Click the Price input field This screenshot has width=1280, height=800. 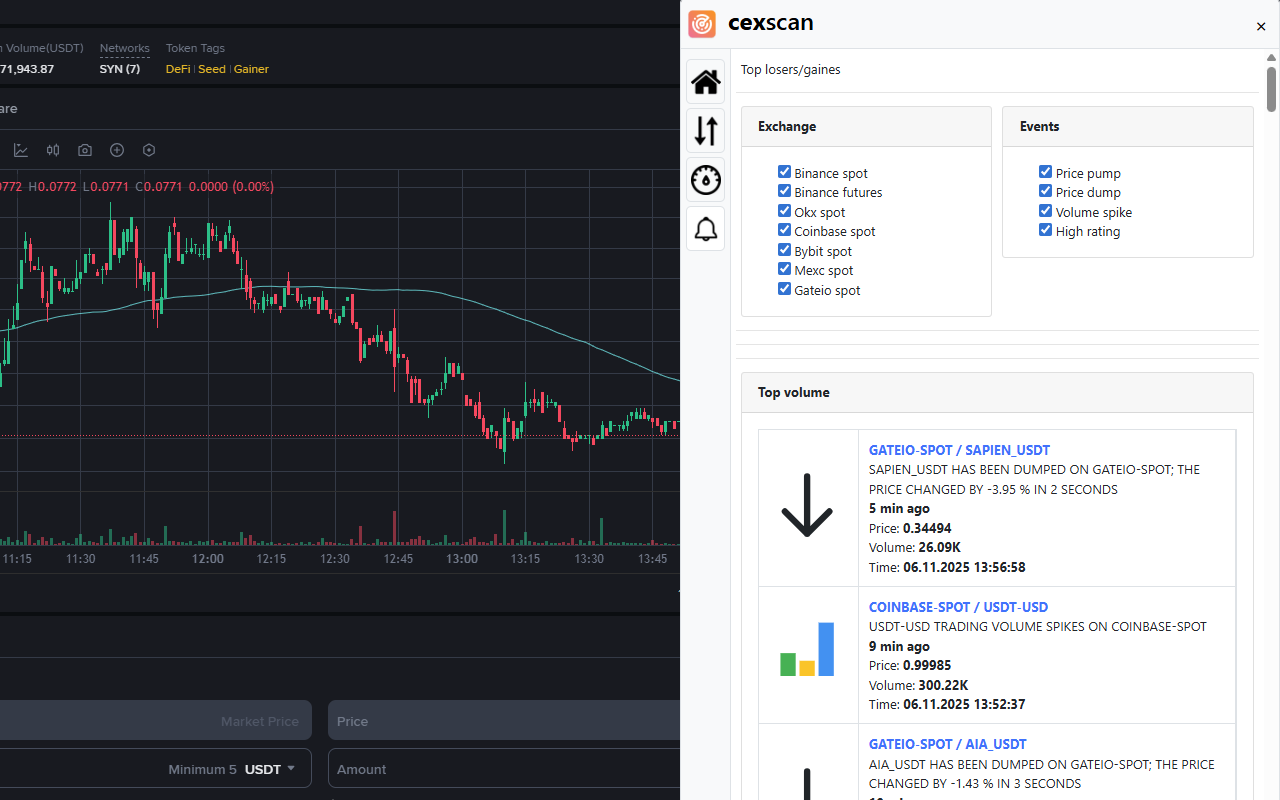pos(504,721)
